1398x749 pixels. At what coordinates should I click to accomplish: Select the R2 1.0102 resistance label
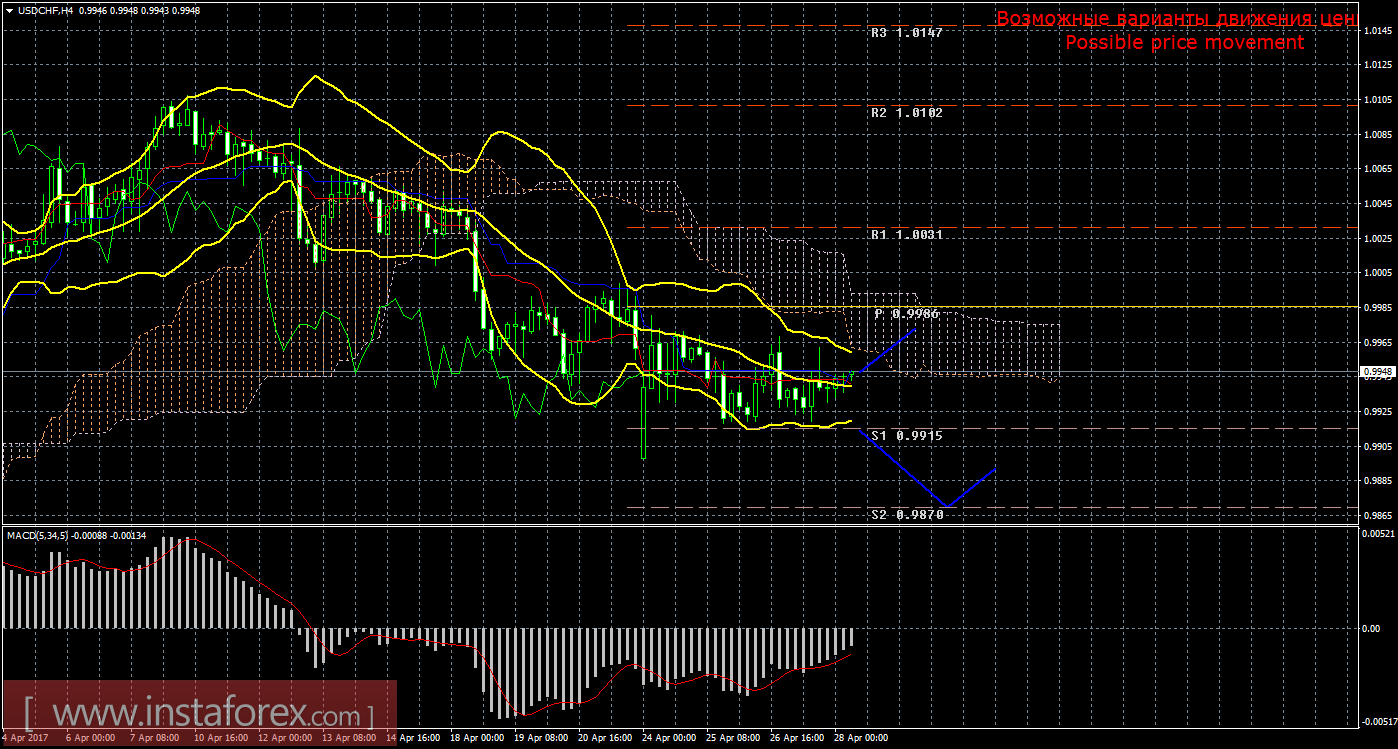906,113
